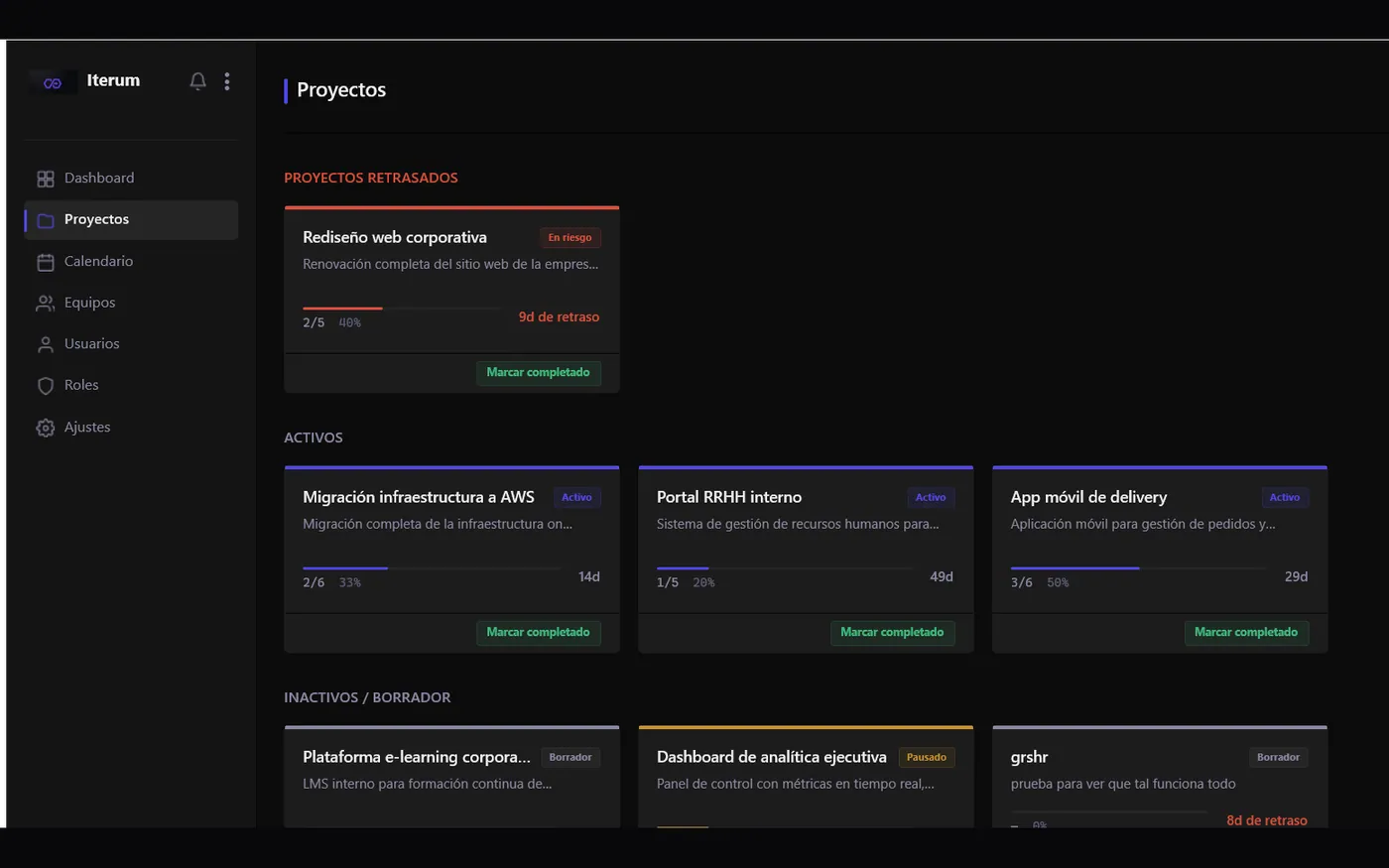1389x868 pixels.
Task: Click '8d de retraso' on grshr card
Action: pyautogui.click(x=1267, y=820)
